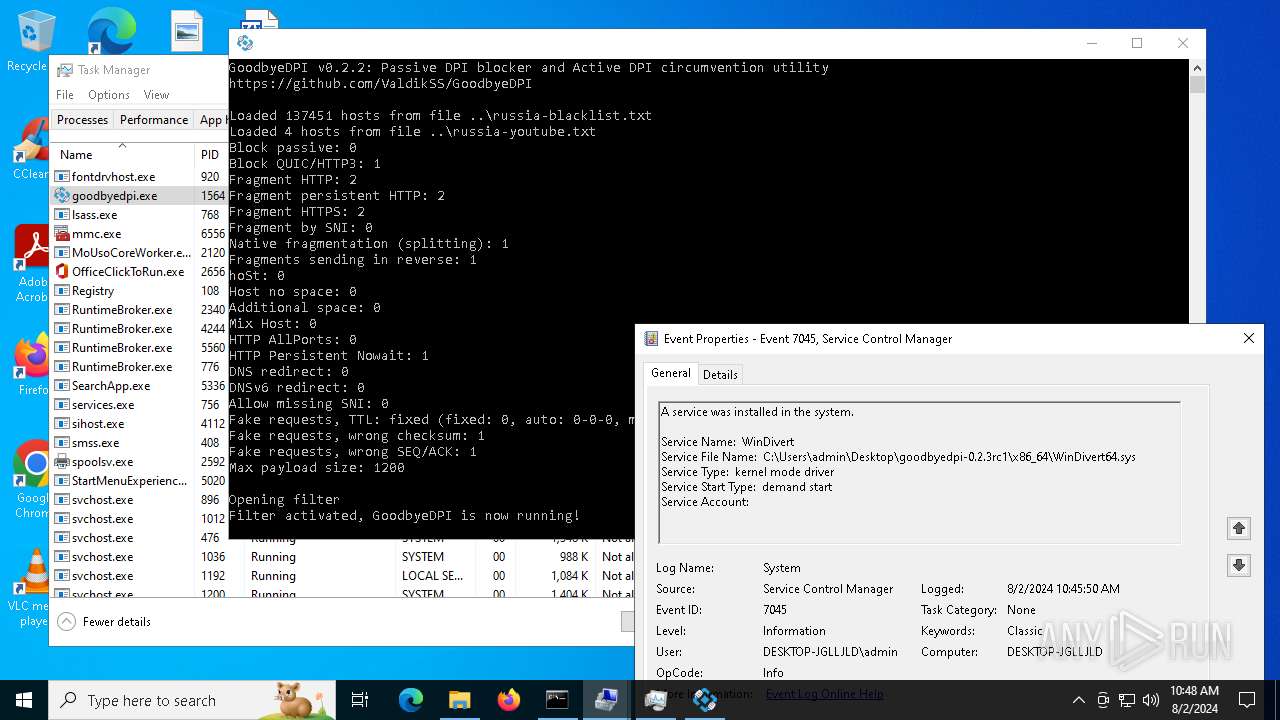The width and height of the screenshot is (1280, 720).
Task: Close the Event Properties dialog
Action: click(1248, 339)
